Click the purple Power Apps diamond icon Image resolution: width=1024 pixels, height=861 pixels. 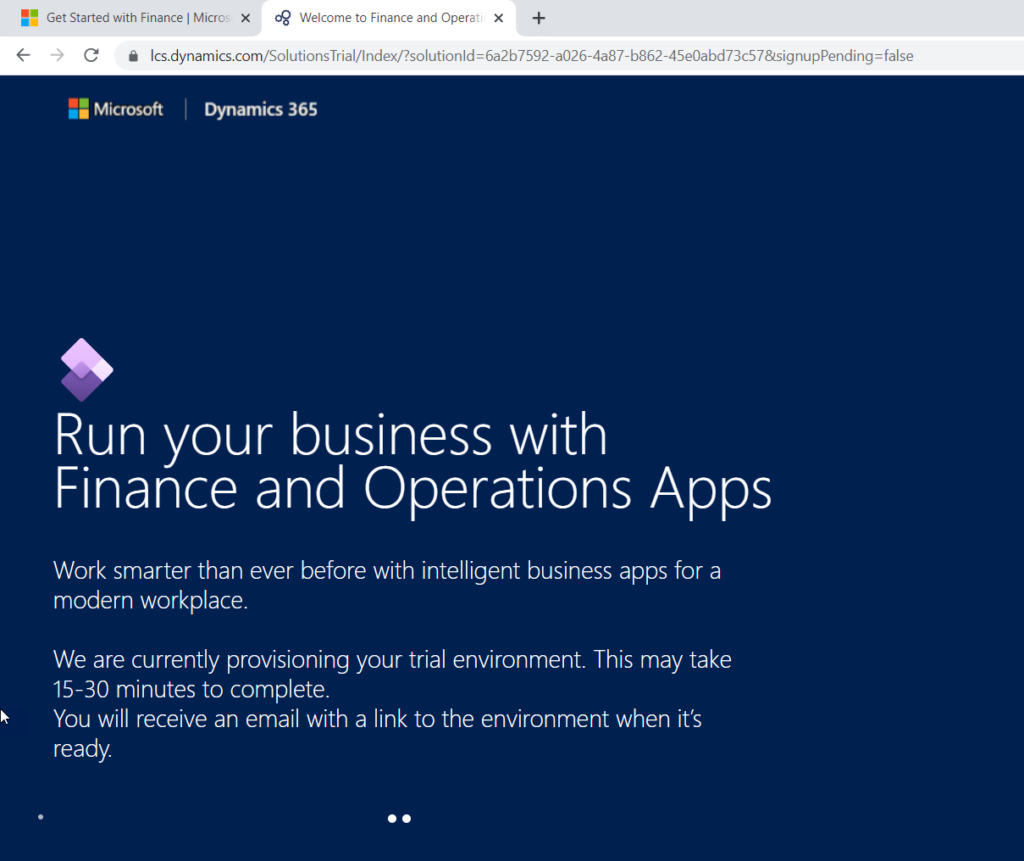pyautogui.click(x=87, y=370)
